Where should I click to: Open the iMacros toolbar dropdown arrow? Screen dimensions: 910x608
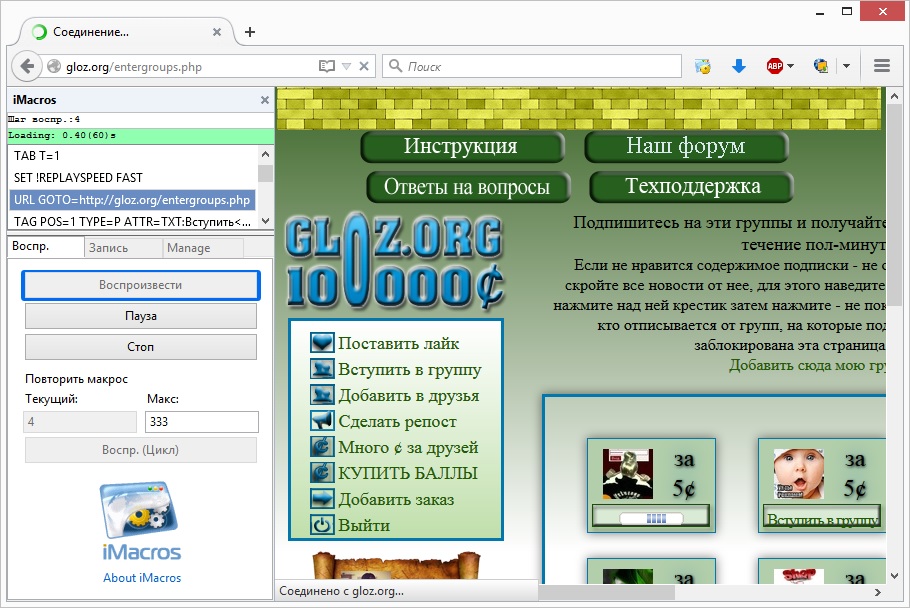tap(846, 66)
